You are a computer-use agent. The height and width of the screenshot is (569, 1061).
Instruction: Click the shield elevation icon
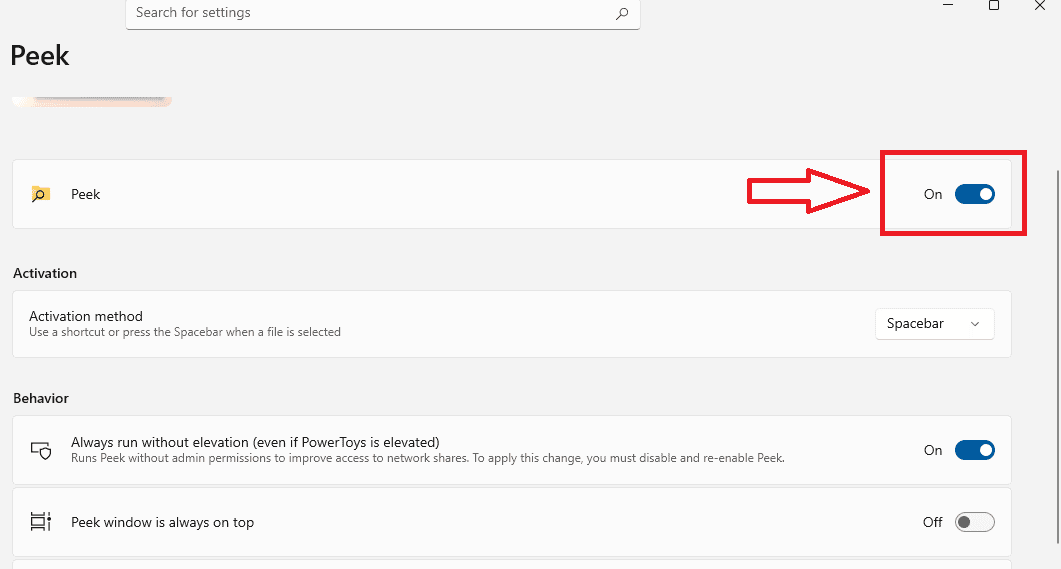41,451
